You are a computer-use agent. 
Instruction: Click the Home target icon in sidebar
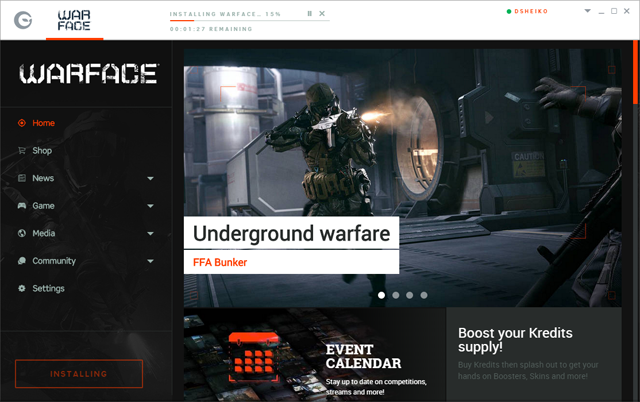point(22,123)
